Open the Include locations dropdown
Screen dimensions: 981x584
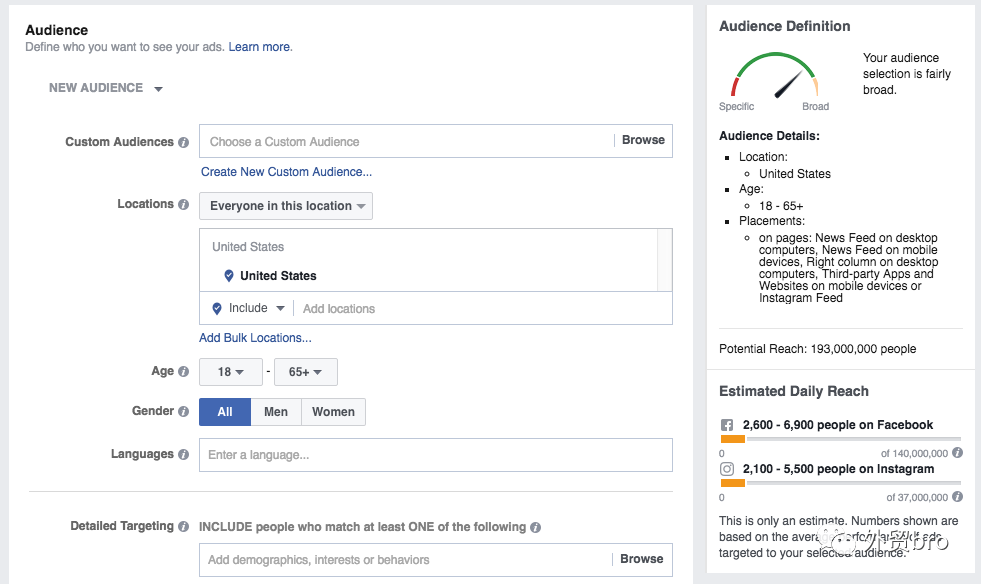pyautogui.click(x=249, y=308)
